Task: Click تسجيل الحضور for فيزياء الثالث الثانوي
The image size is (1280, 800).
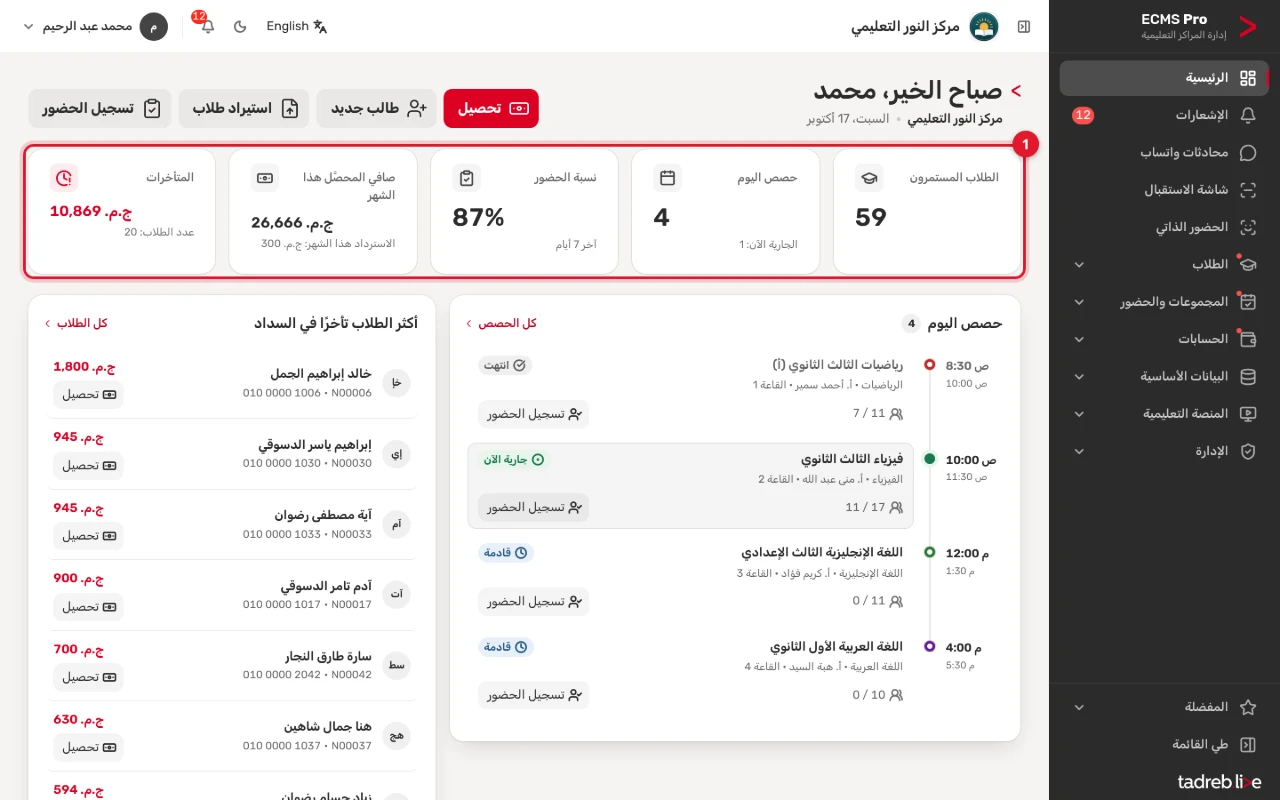Action: click(x=534, y=508)
